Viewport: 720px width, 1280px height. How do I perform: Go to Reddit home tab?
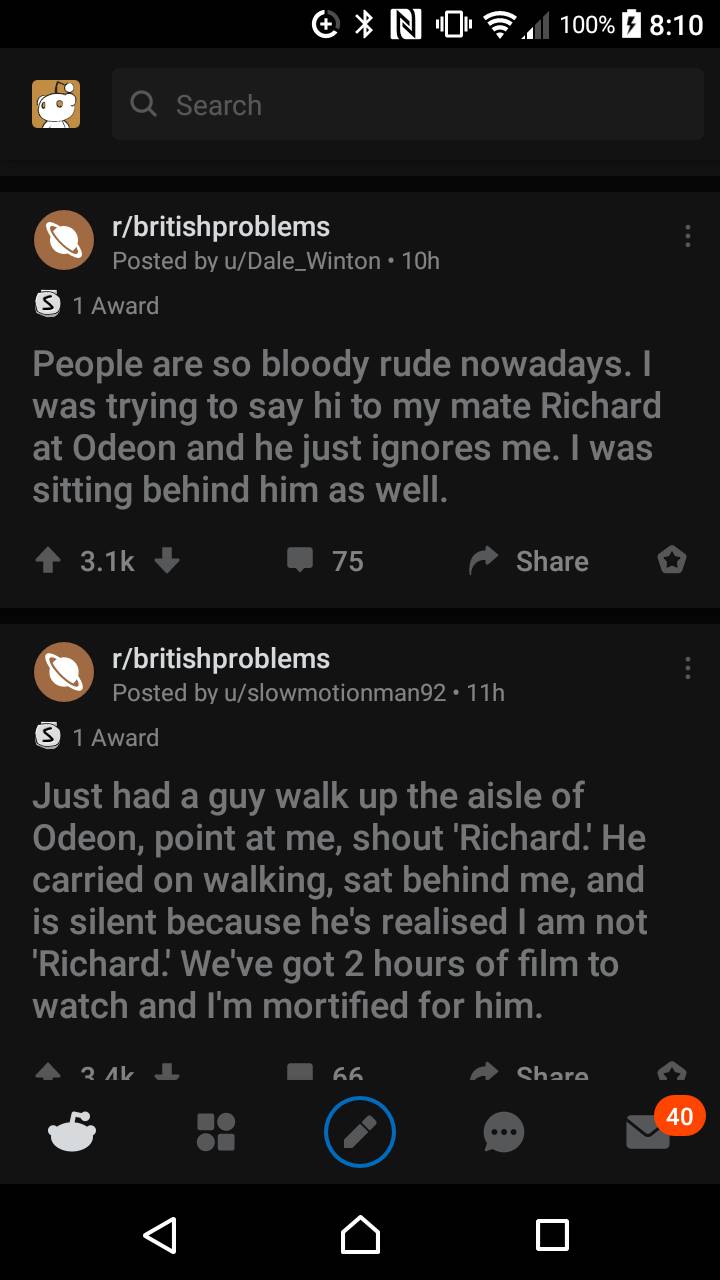72,1132
